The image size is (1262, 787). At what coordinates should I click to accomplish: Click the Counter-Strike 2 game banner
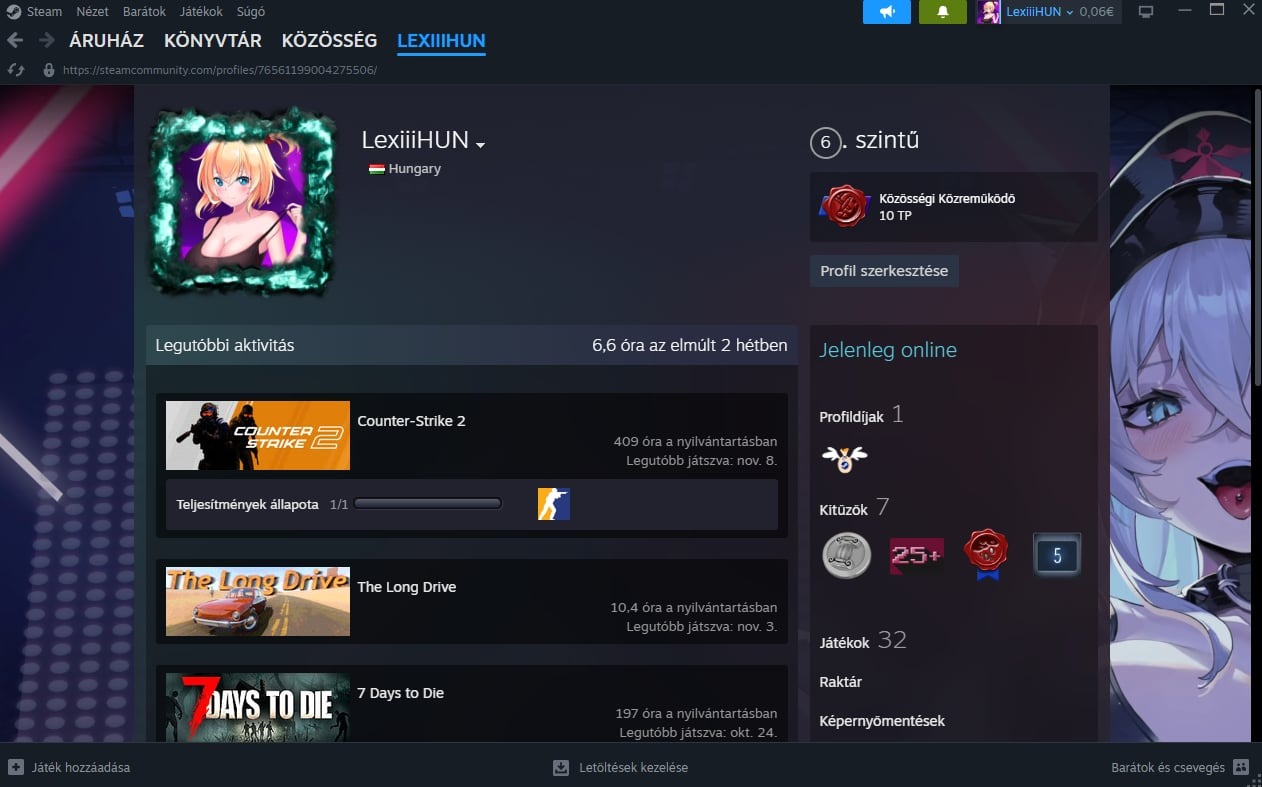[x=258, y=435]
